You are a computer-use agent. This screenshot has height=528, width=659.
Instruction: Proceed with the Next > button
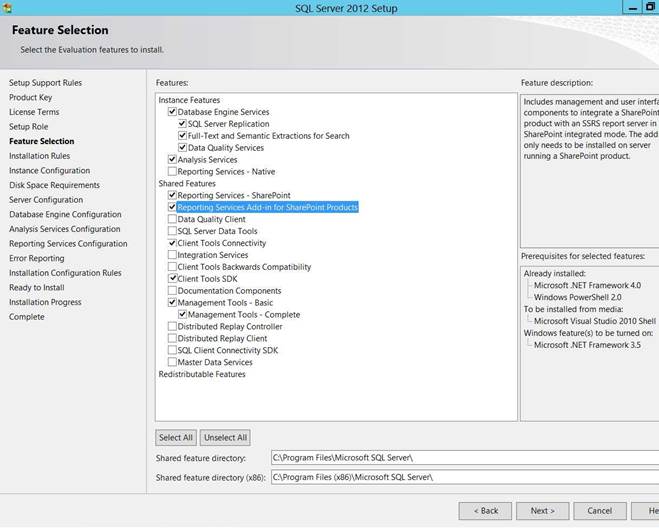[543, 511]
